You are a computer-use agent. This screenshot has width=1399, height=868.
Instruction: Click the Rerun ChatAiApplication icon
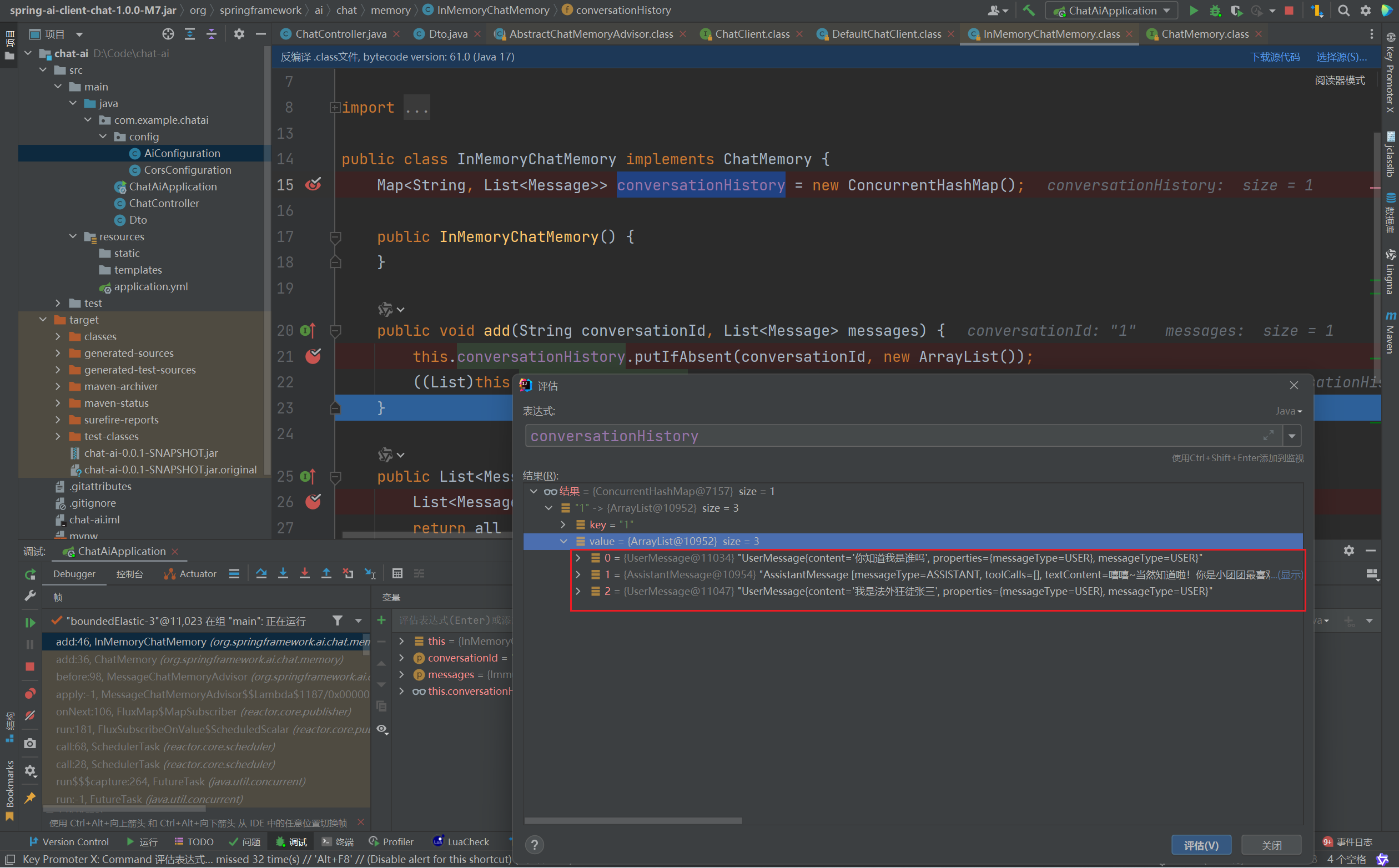pyautogui.click(x=30, y=574)
